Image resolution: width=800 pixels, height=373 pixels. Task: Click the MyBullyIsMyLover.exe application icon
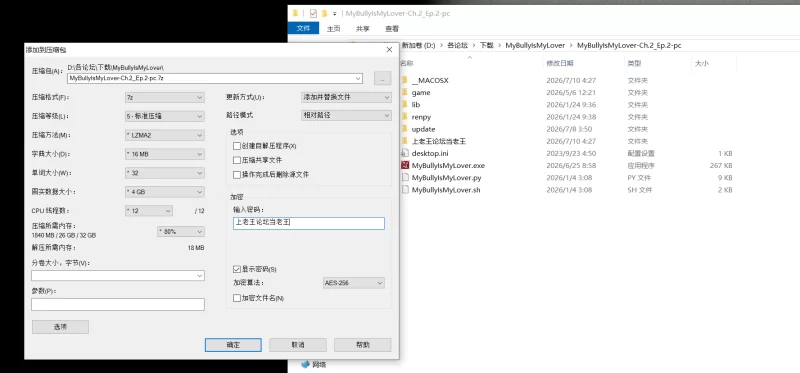[405, 165]
